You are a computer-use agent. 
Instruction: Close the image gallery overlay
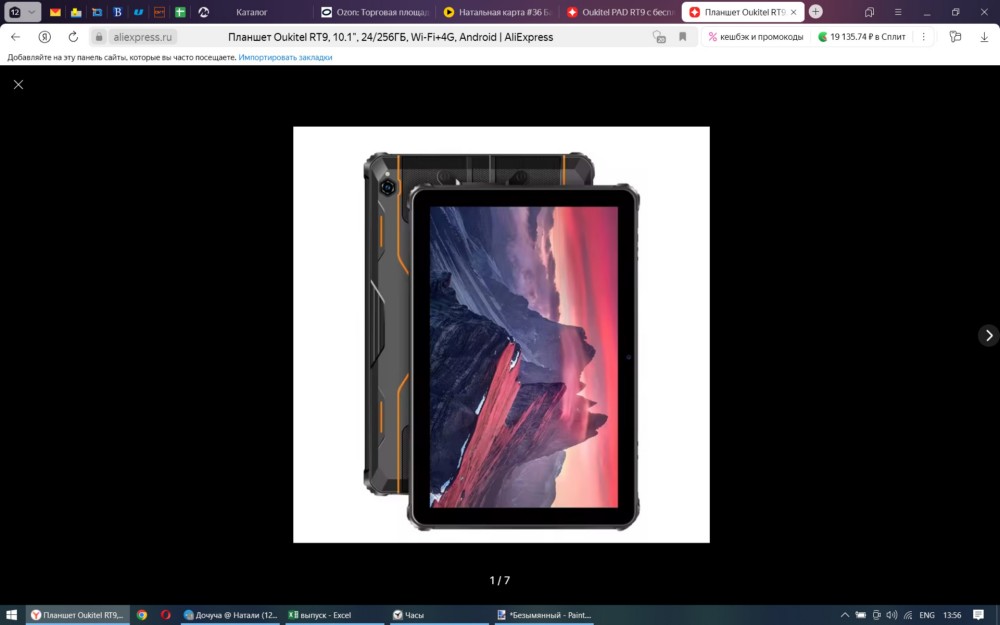(18, 85)
